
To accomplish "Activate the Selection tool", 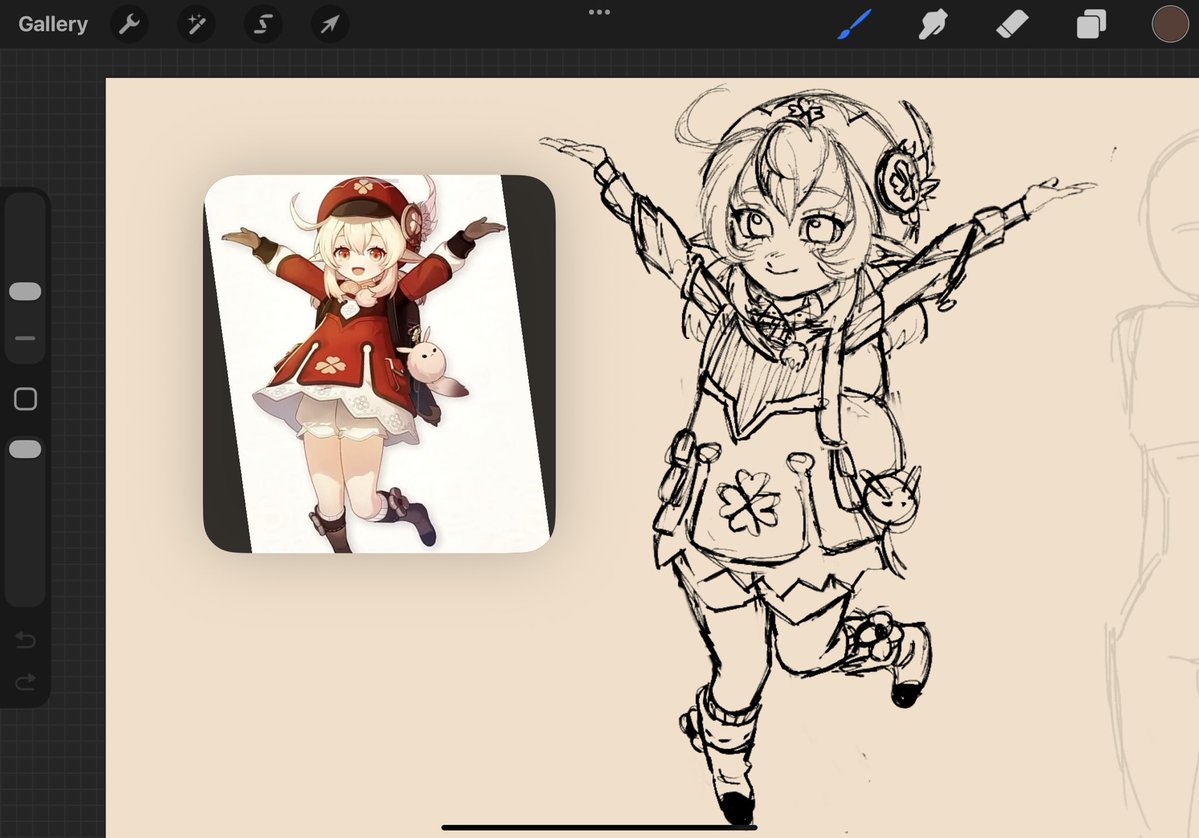I will pos(263,24).
